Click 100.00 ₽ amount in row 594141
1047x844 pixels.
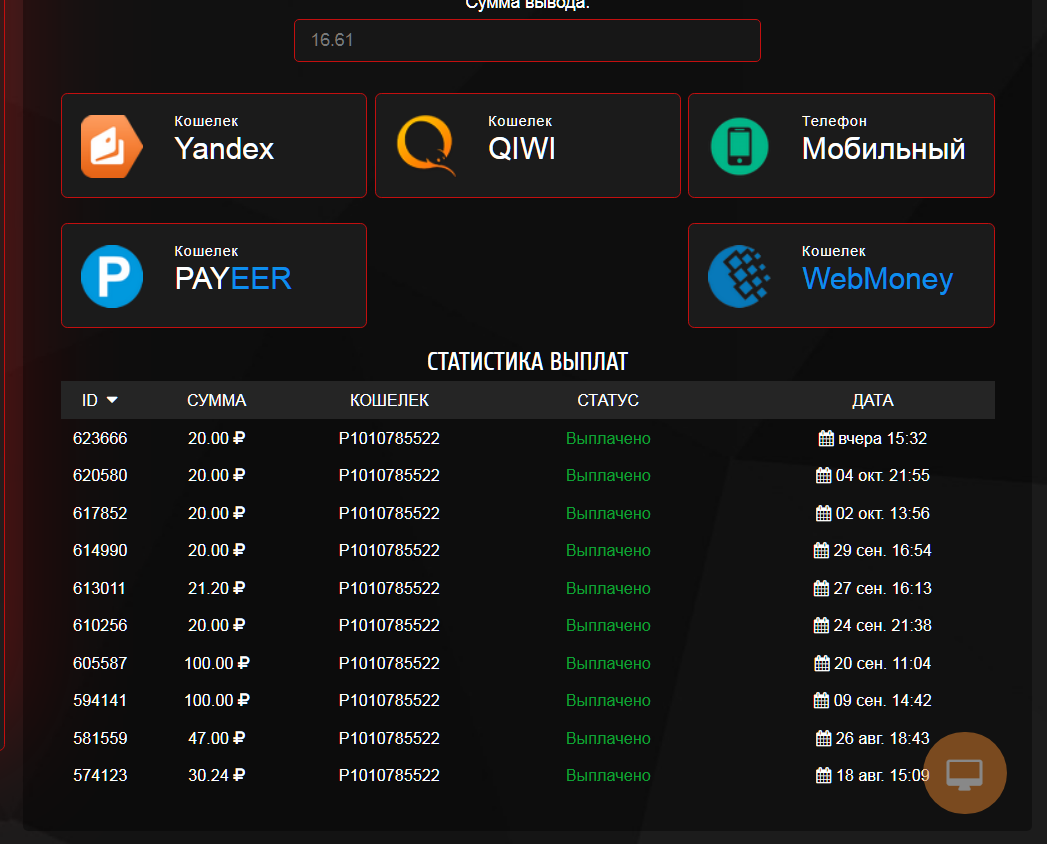216,700
